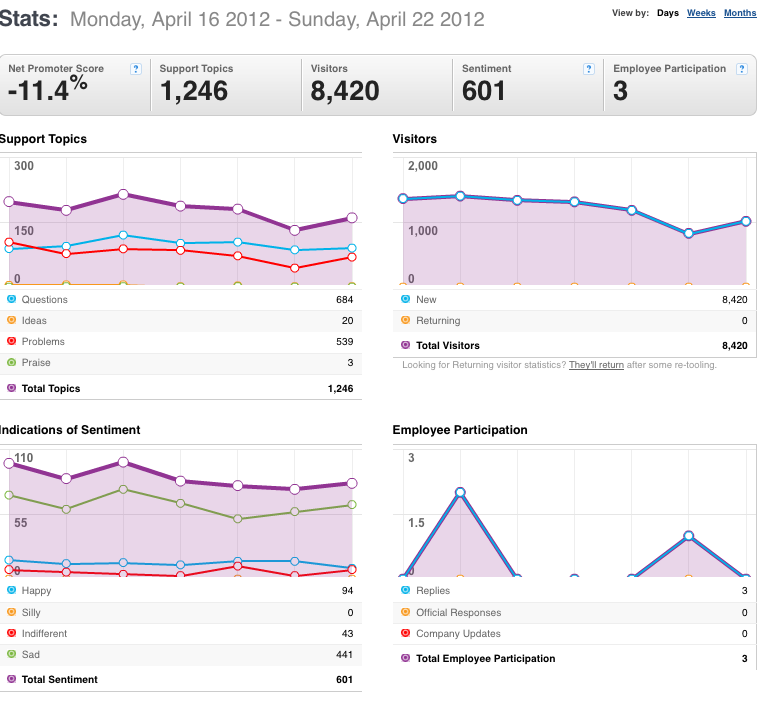This screenshot has width=763, height=704.
Task: Switch view to Months
Action: [x=739, y=13]
